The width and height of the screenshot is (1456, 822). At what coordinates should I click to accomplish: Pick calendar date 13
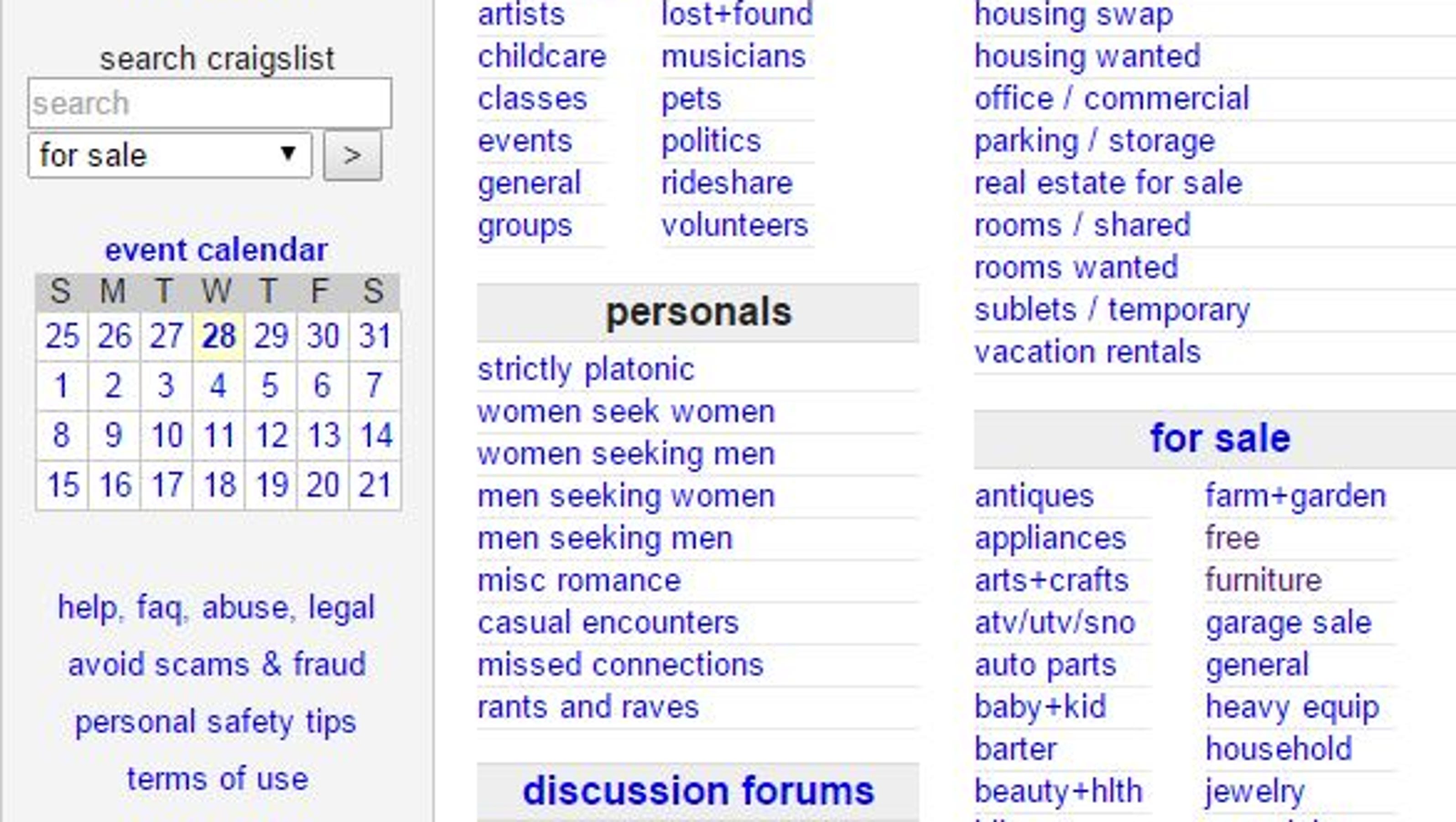[323, 436]
